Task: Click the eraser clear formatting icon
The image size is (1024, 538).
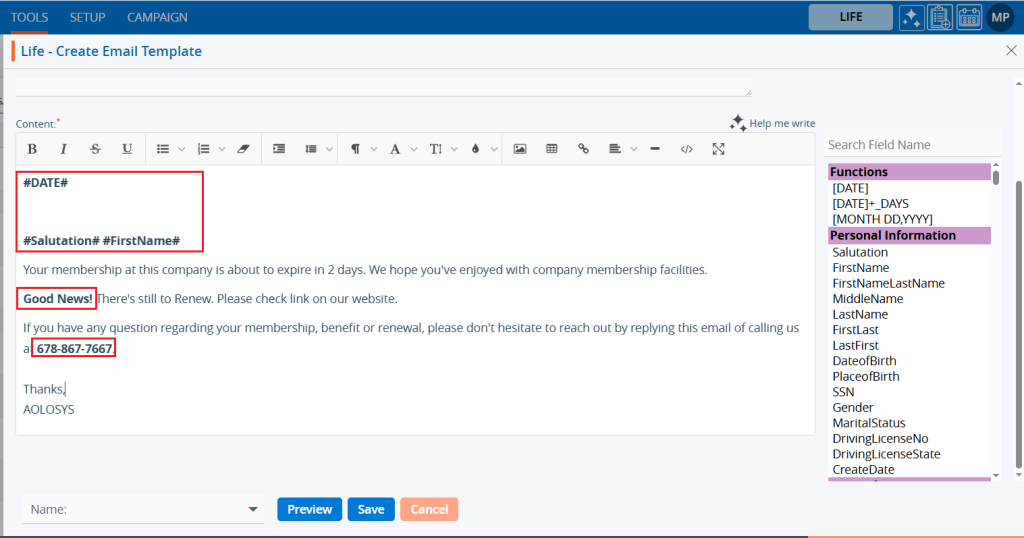Action: pyautogui.click(x=241, y=149)
